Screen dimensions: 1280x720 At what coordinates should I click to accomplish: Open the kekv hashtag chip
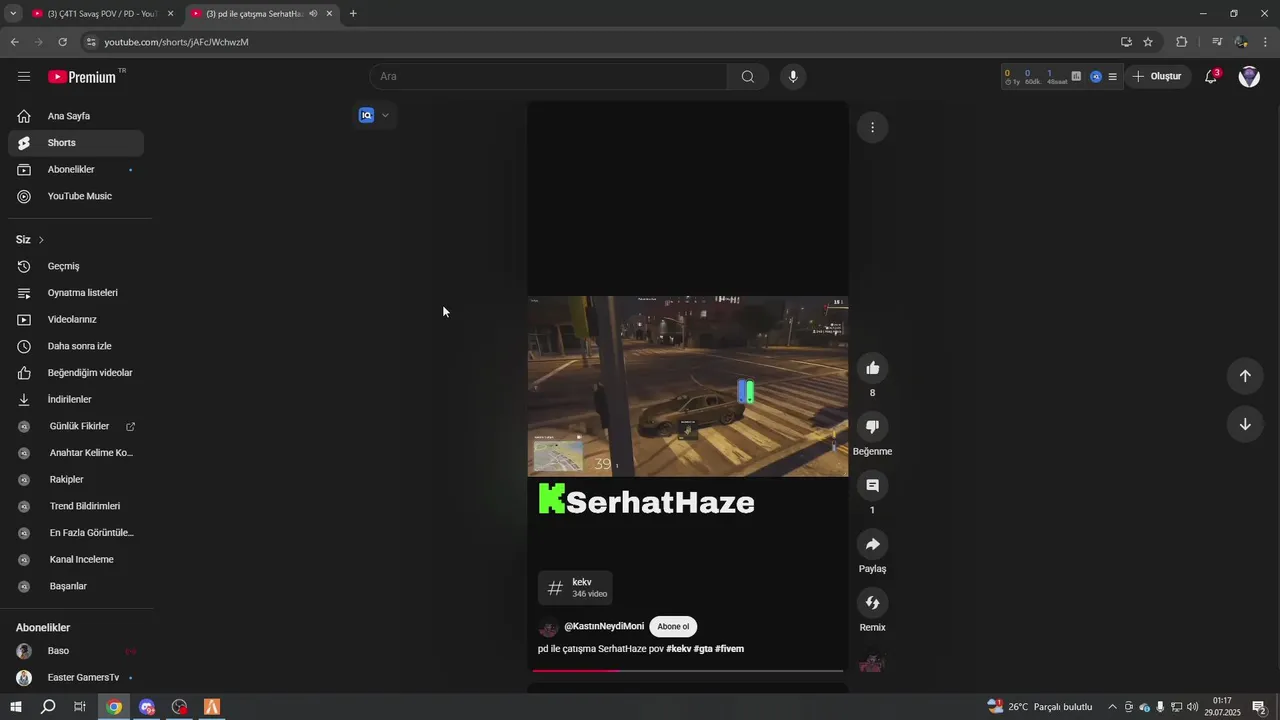(x=576, y=588)
